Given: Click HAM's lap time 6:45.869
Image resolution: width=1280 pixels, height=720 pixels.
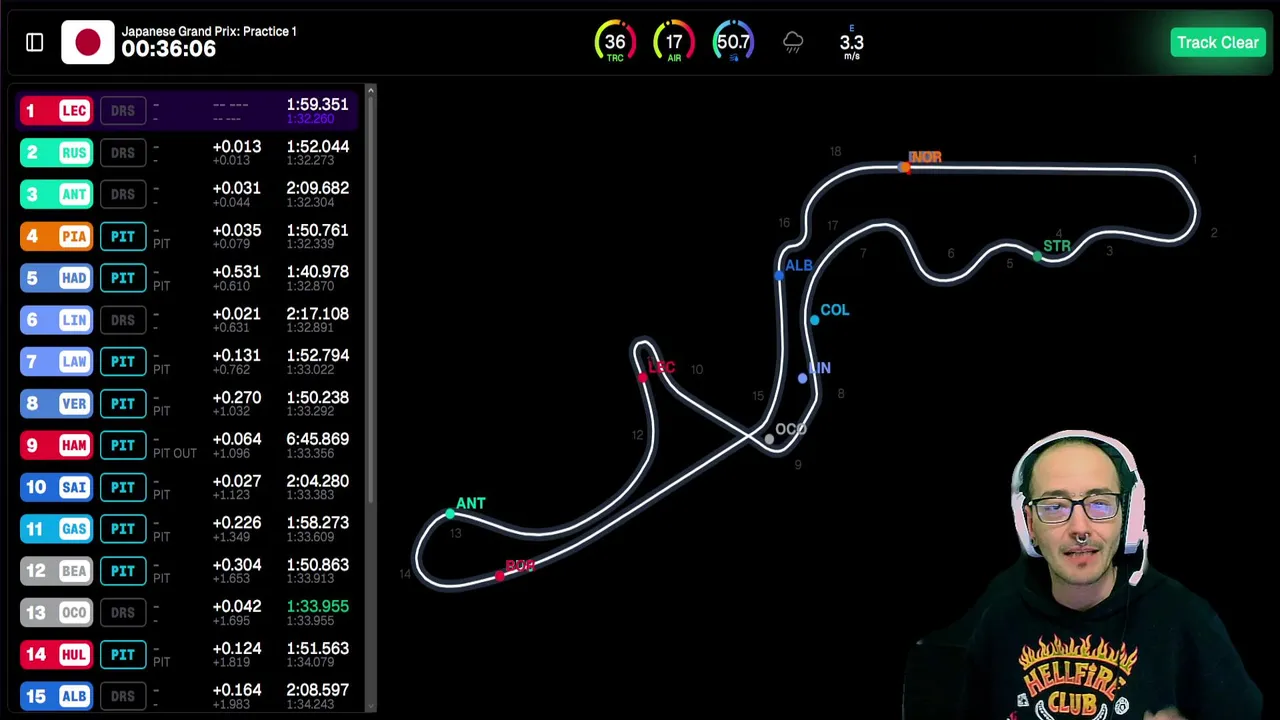Looking at the screenshot, I should click(x=317, y=439).
